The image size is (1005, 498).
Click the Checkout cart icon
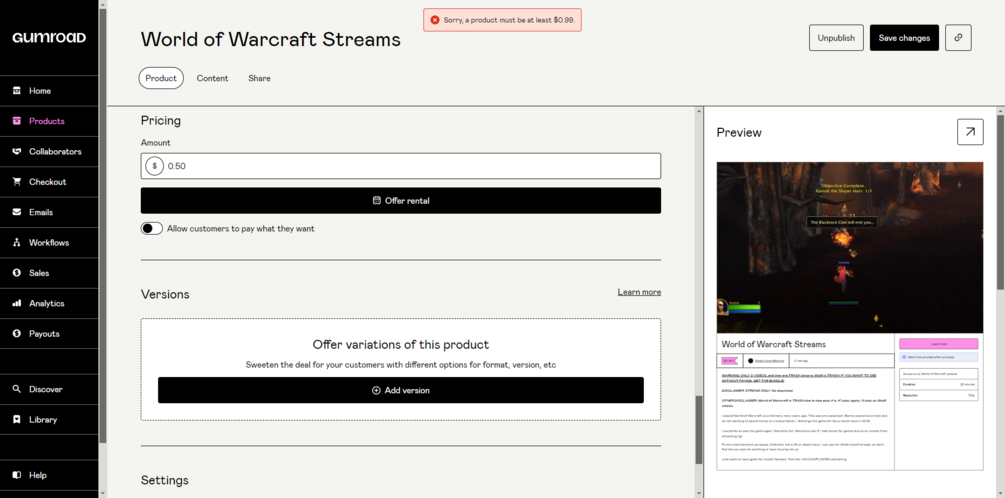(17, 181)
